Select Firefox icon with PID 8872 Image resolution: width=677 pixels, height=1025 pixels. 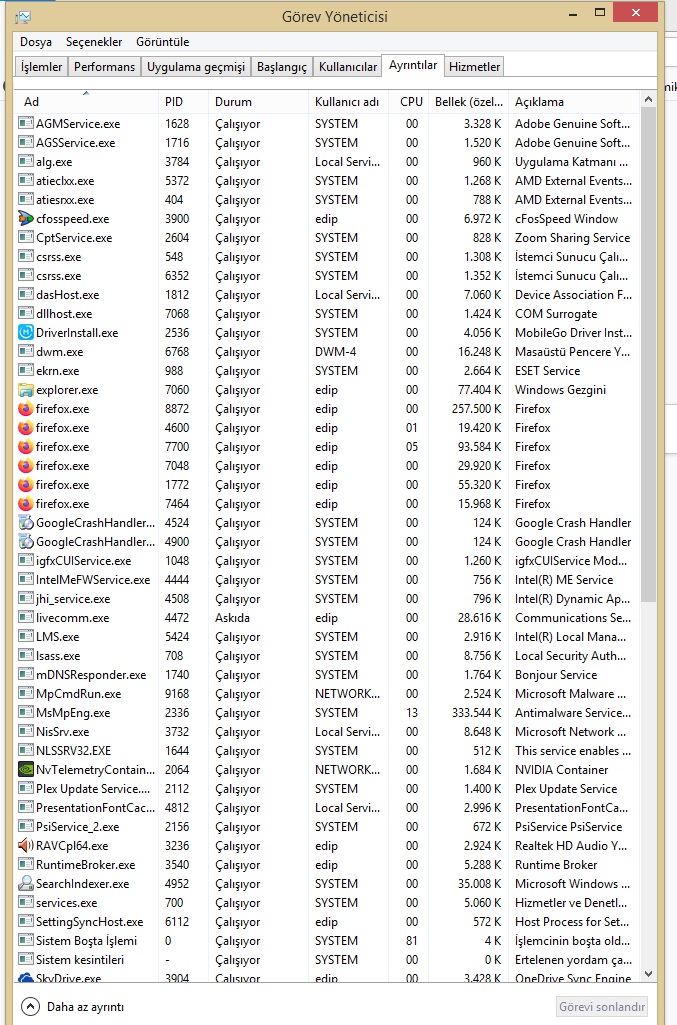26,409
